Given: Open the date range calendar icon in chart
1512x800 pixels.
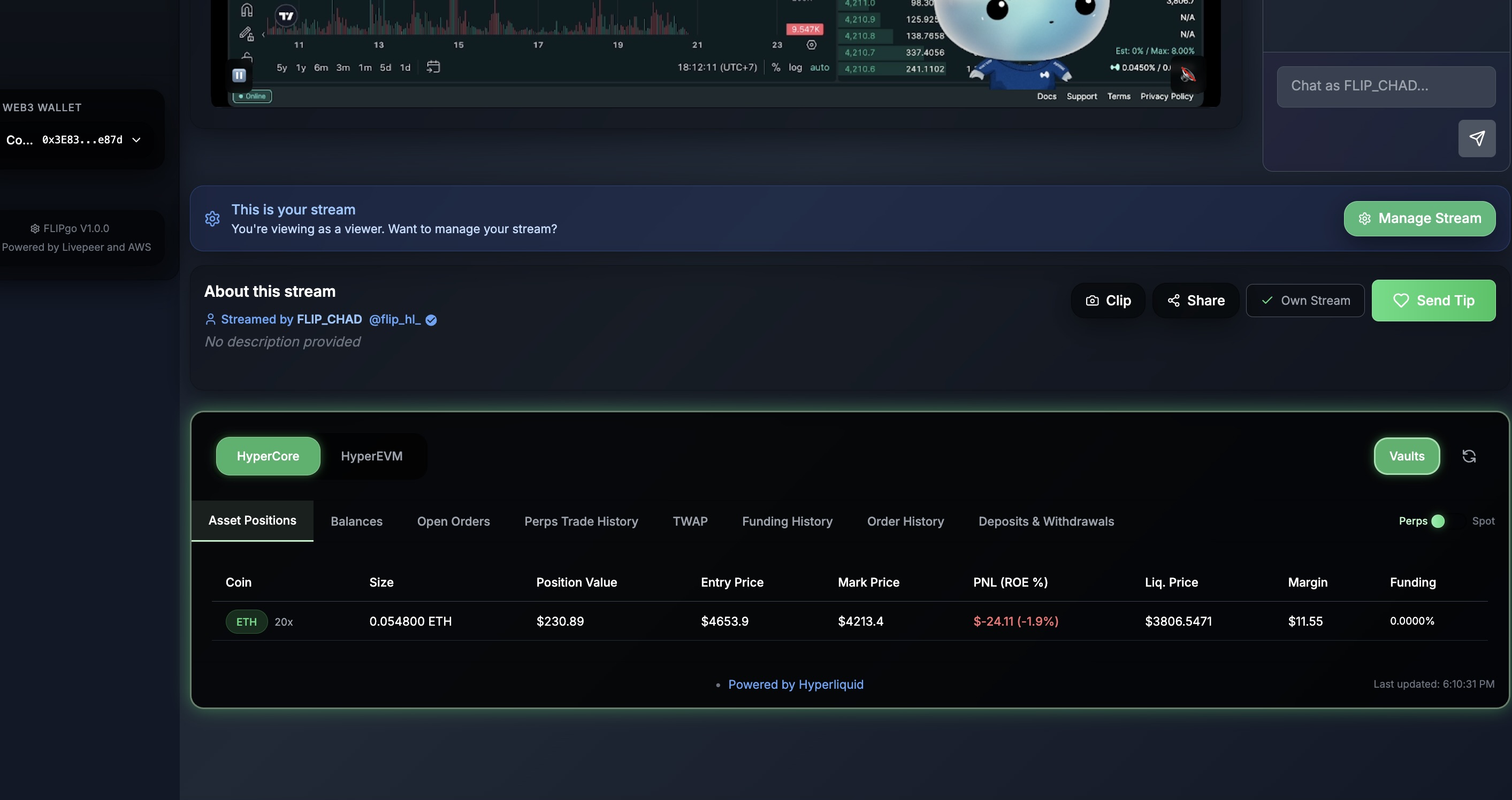Looking at the screenshot, I should tap(433, 67).
